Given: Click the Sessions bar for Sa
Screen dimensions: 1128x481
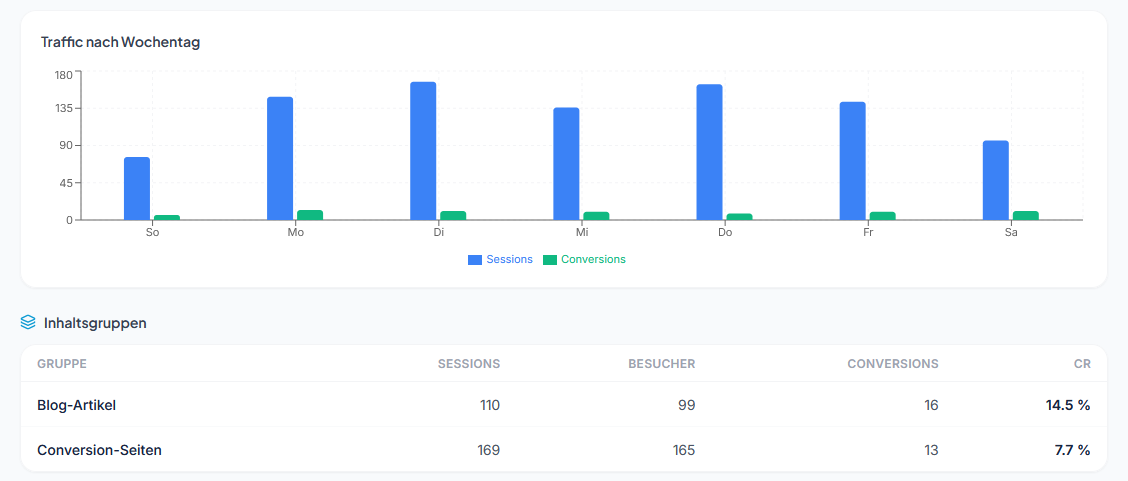Looking at the screenshot, I should pyautogui.click(x=995, y=180).
